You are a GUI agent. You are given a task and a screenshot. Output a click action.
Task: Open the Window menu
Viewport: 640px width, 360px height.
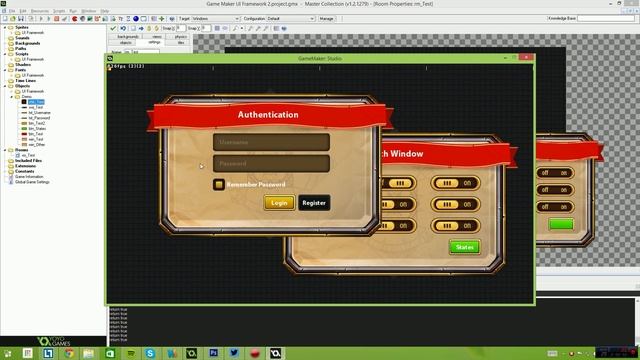point(88,11)
